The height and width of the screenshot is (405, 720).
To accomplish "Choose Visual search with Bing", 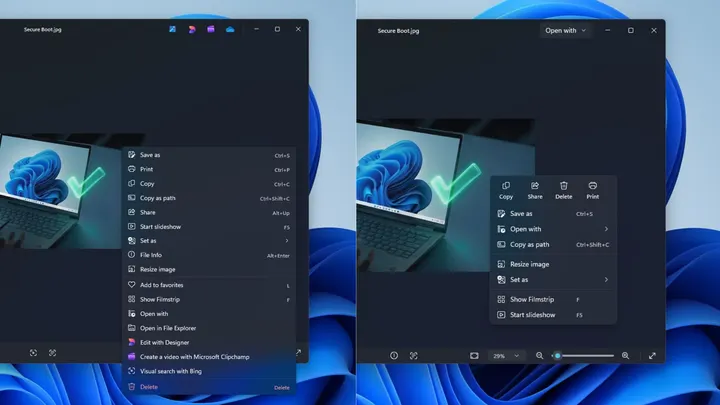I will click(209, 371).
